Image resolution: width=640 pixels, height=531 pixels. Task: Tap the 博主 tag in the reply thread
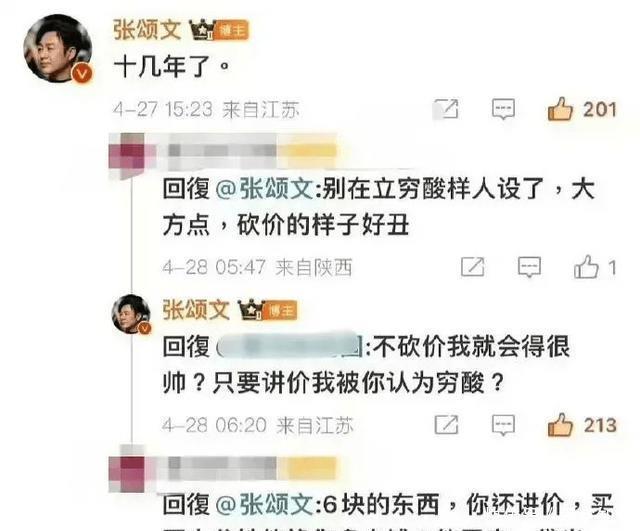tap(280, 311)
